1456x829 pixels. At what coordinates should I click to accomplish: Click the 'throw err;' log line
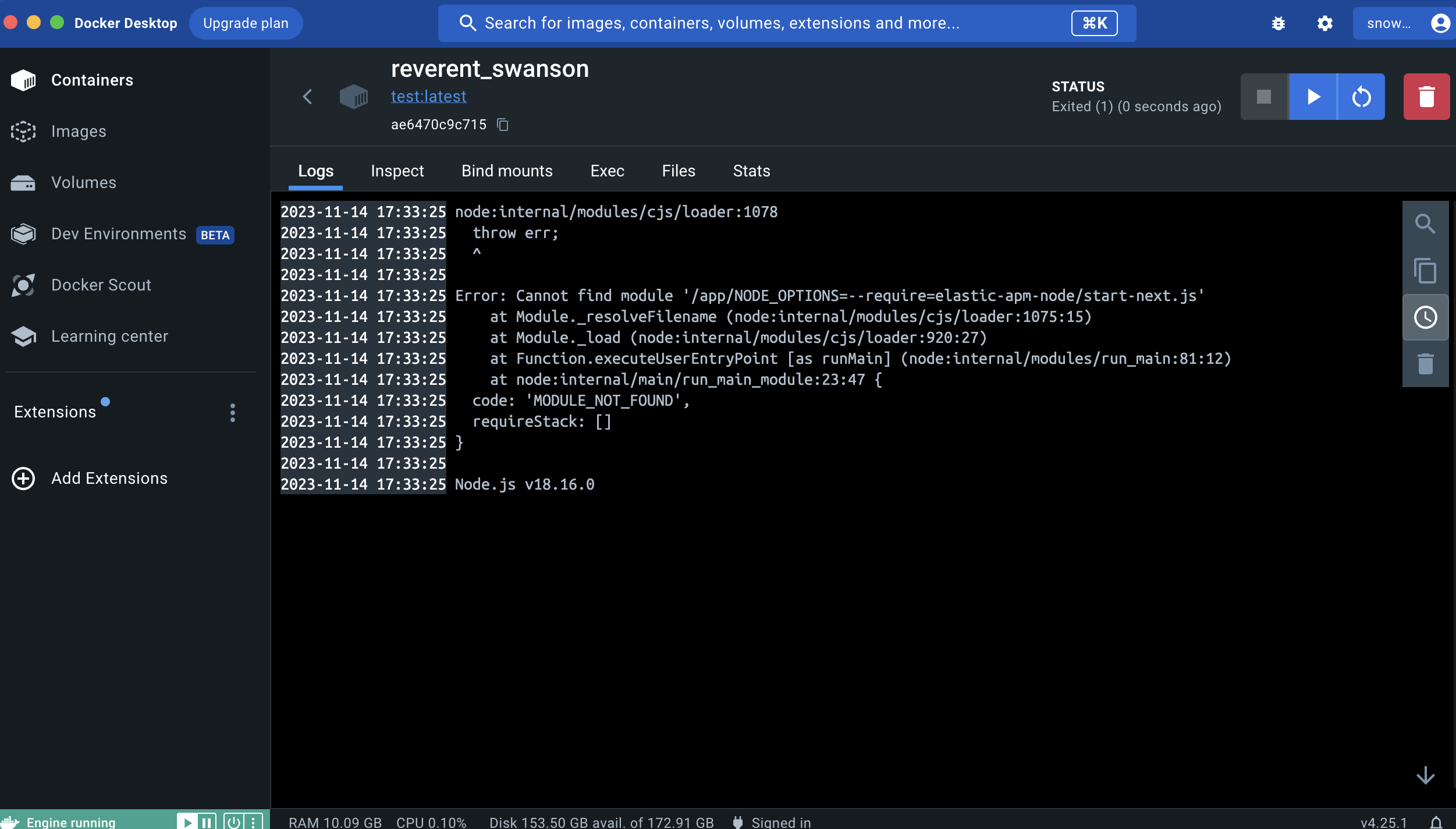[516, 233]
